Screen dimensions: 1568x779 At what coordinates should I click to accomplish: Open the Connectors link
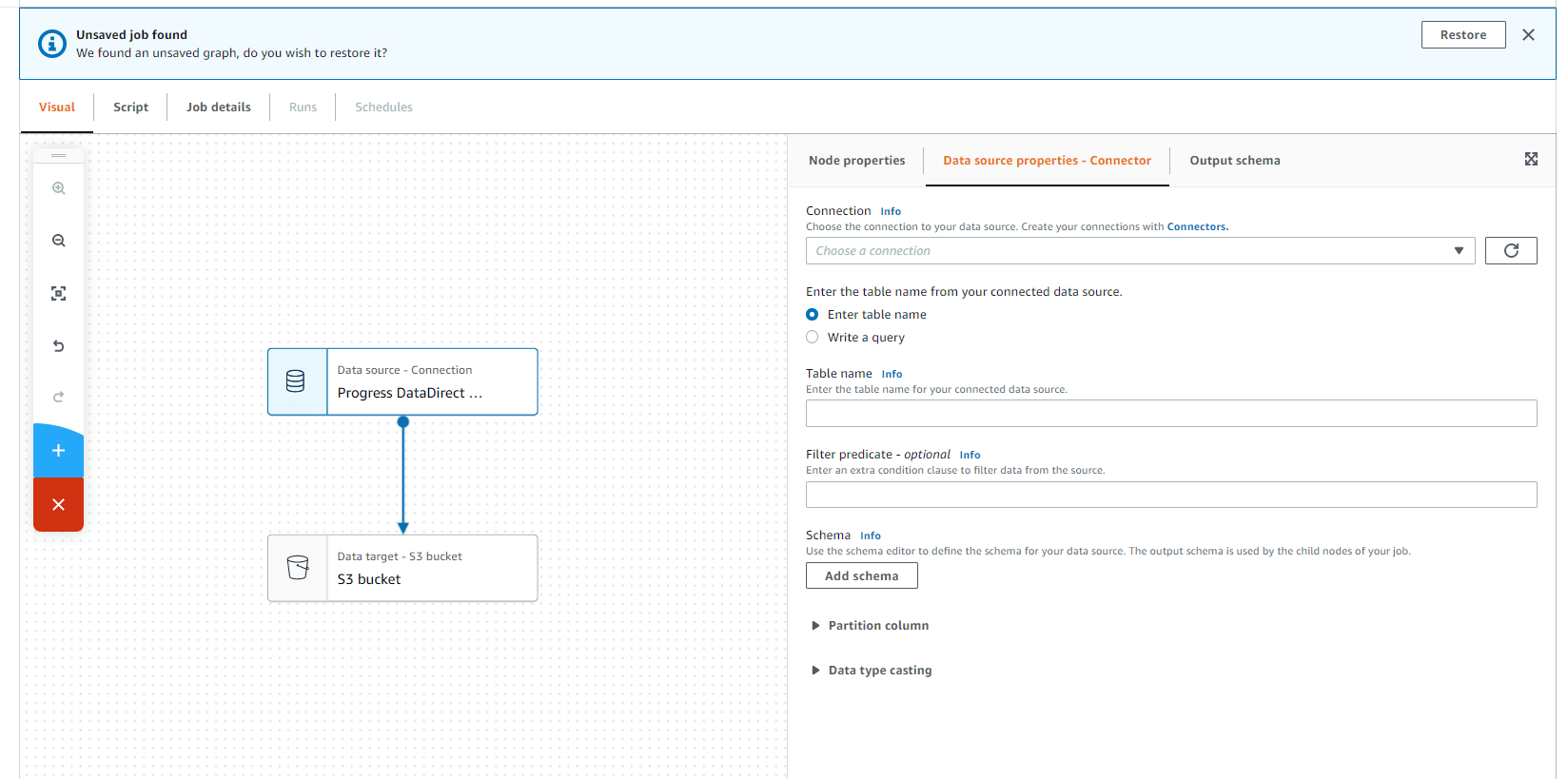click(x=1197, y=227)
